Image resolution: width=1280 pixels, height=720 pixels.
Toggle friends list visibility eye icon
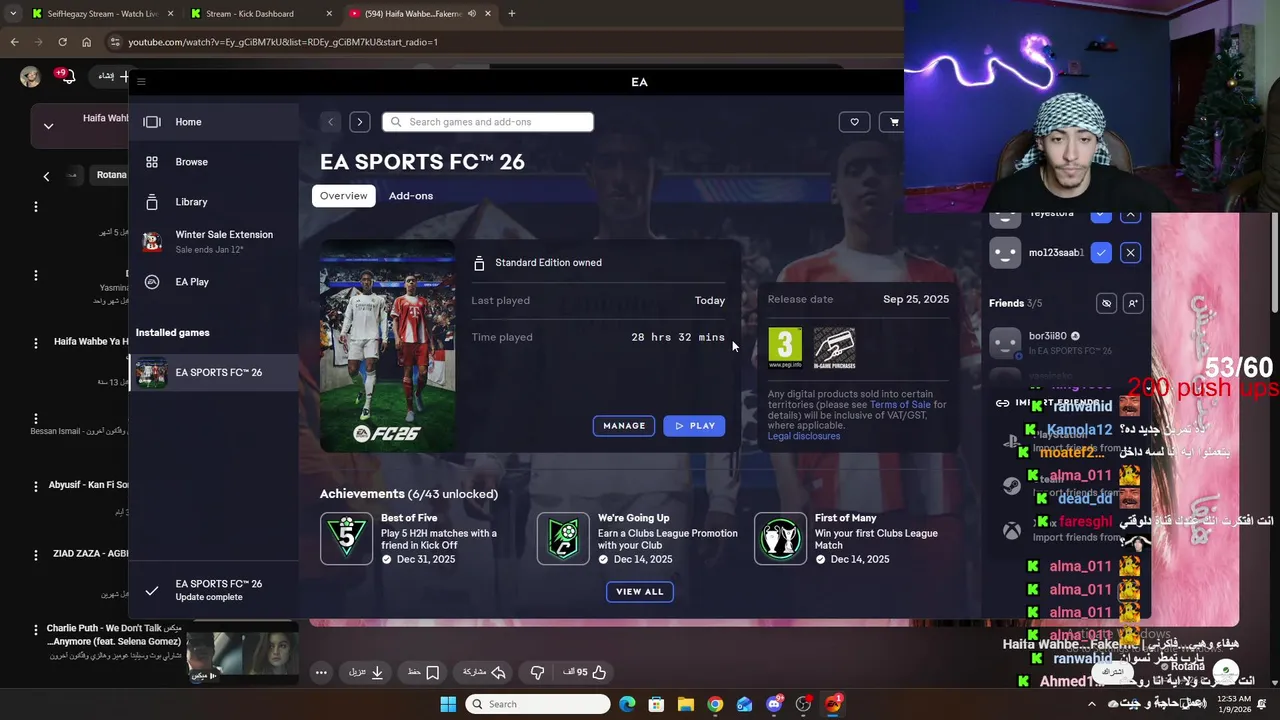coord(1106,303)
